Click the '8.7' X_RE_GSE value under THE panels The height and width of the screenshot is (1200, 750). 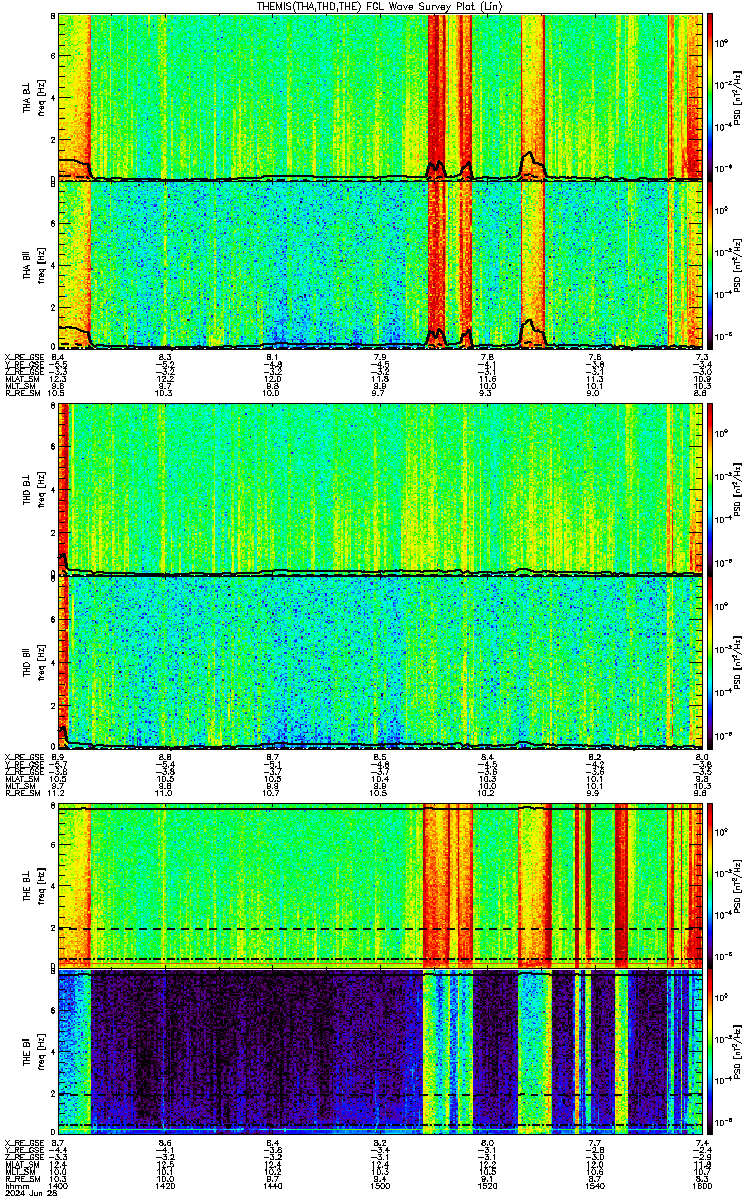[58, 1142]
